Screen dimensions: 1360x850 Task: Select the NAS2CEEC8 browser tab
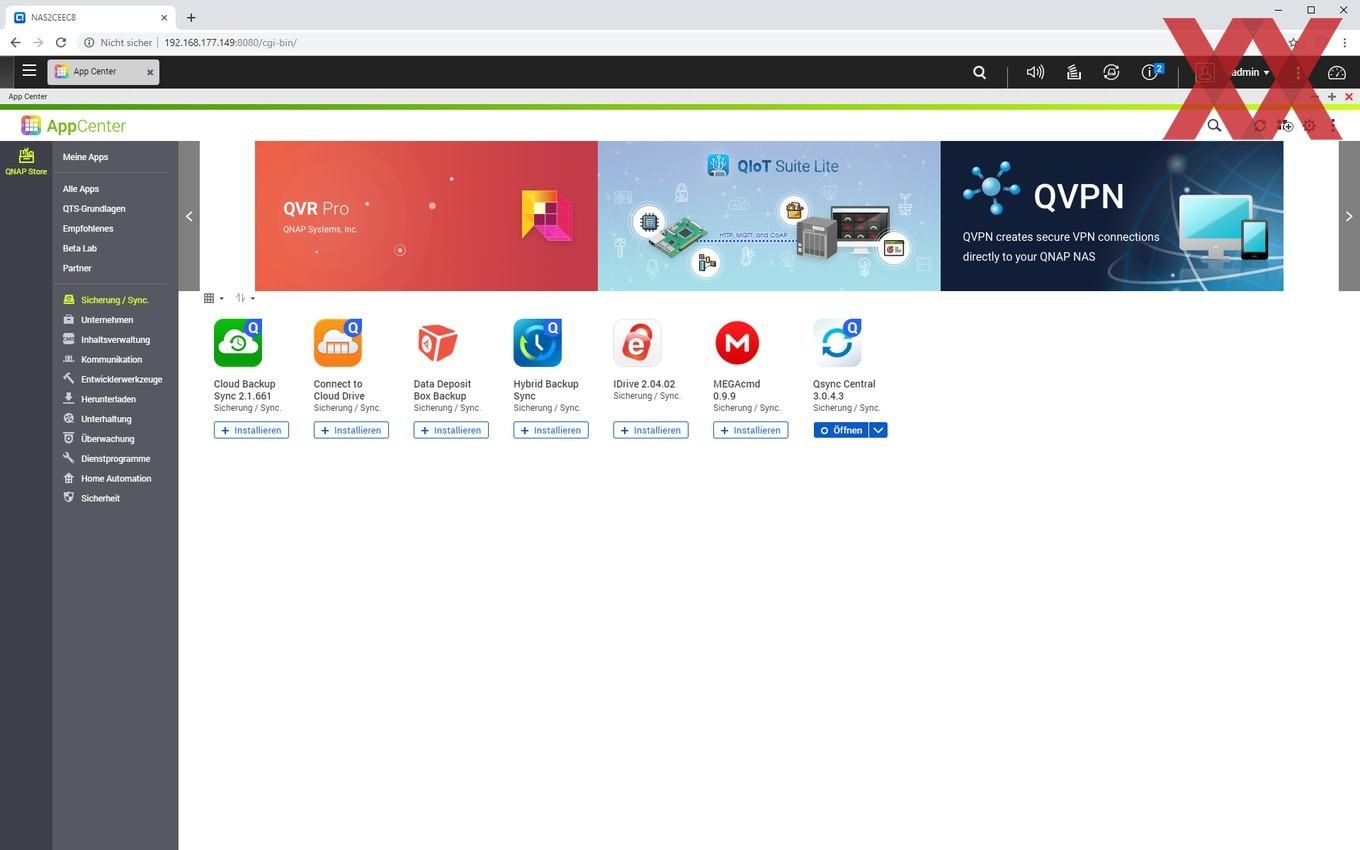click(92, 17)
